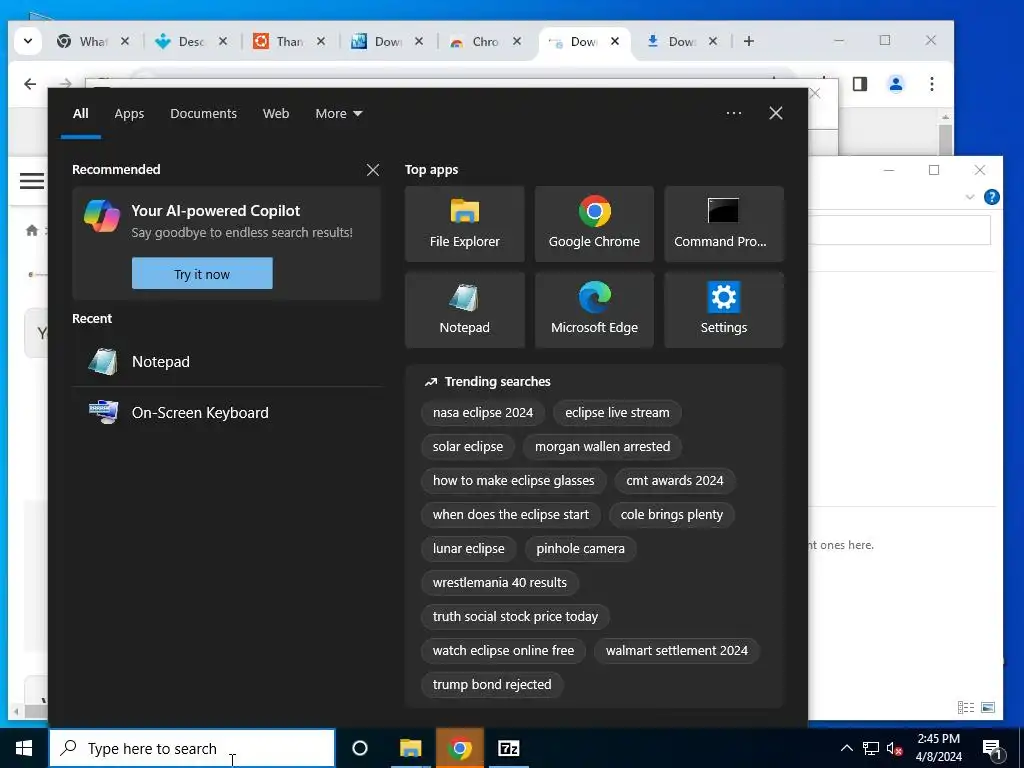Click Chrome's vertical page scrollbar

945,138
